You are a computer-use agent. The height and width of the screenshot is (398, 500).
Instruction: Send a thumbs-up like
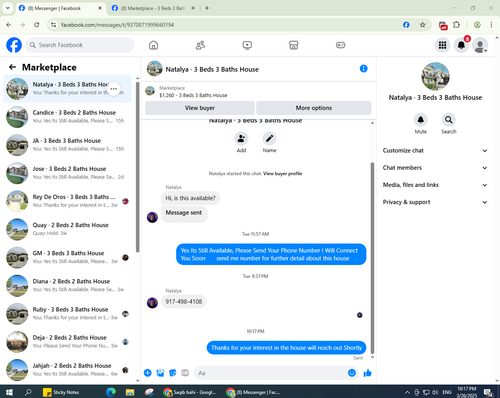click(367, 373)
